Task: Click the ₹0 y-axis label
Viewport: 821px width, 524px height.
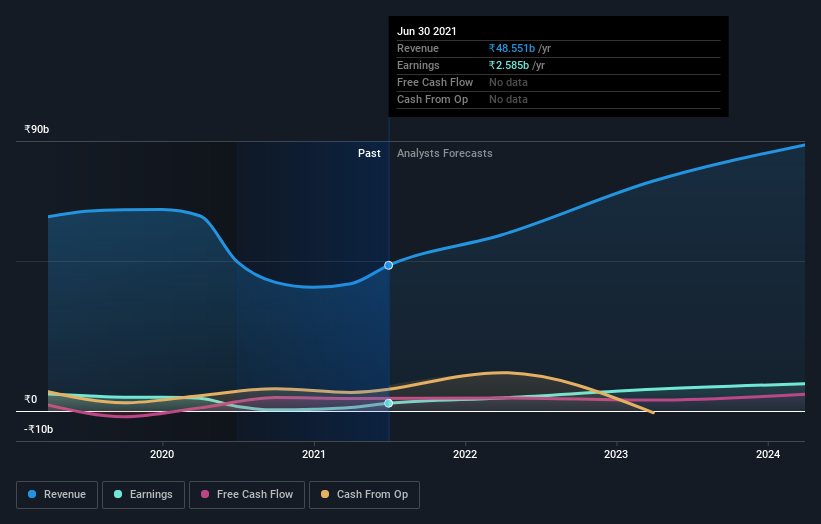Action: tap(31, 399)
